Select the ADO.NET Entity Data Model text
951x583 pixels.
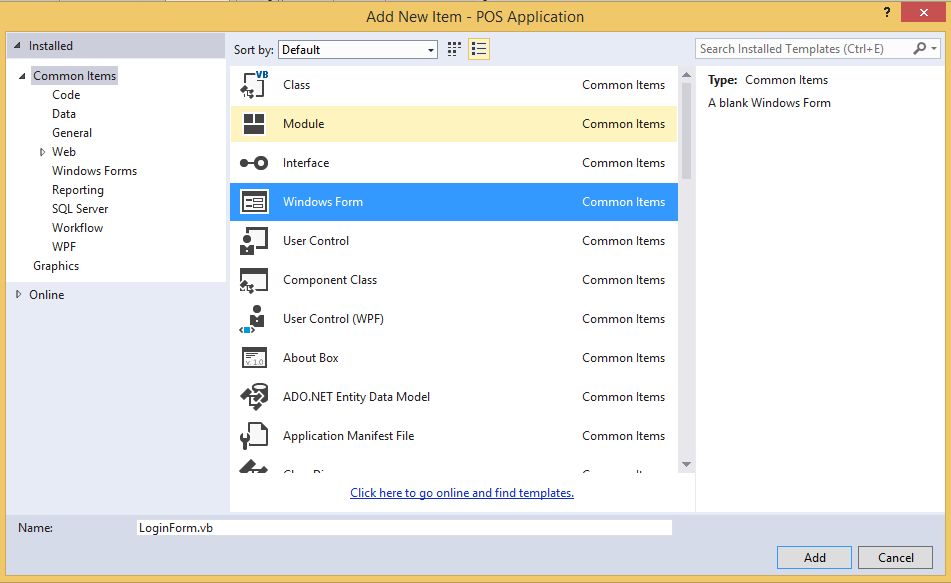pyautogui.click(x=356, y=397)
